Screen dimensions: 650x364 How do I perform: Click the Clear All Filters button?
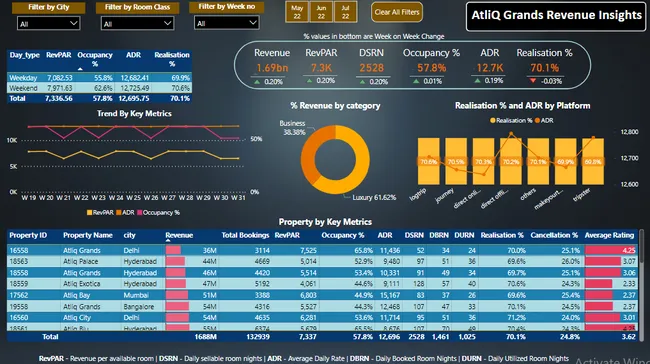click(x=397, y=12)
